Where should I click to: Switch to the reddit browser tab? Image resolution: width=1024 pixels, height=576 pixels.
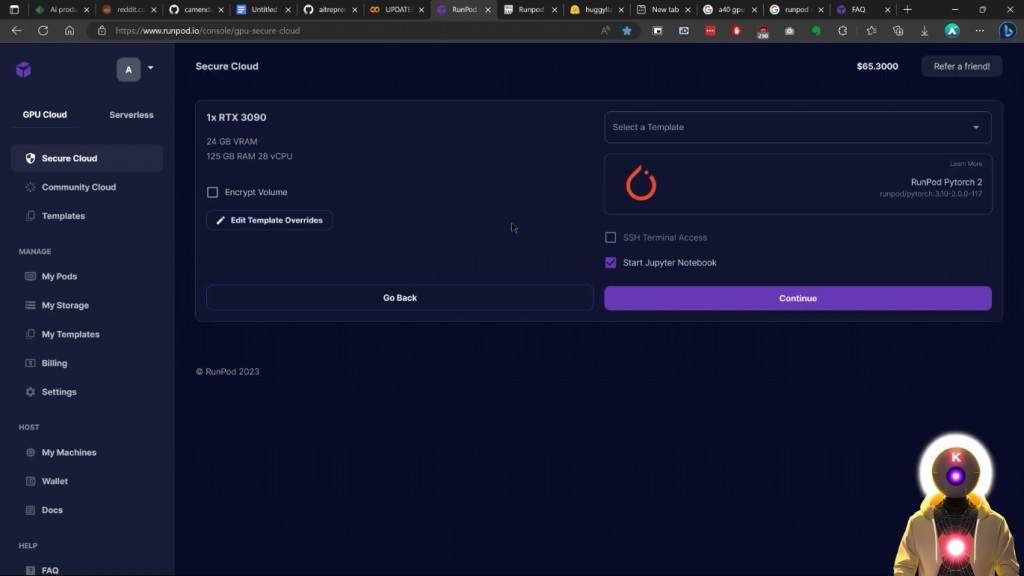coord(128,10)
